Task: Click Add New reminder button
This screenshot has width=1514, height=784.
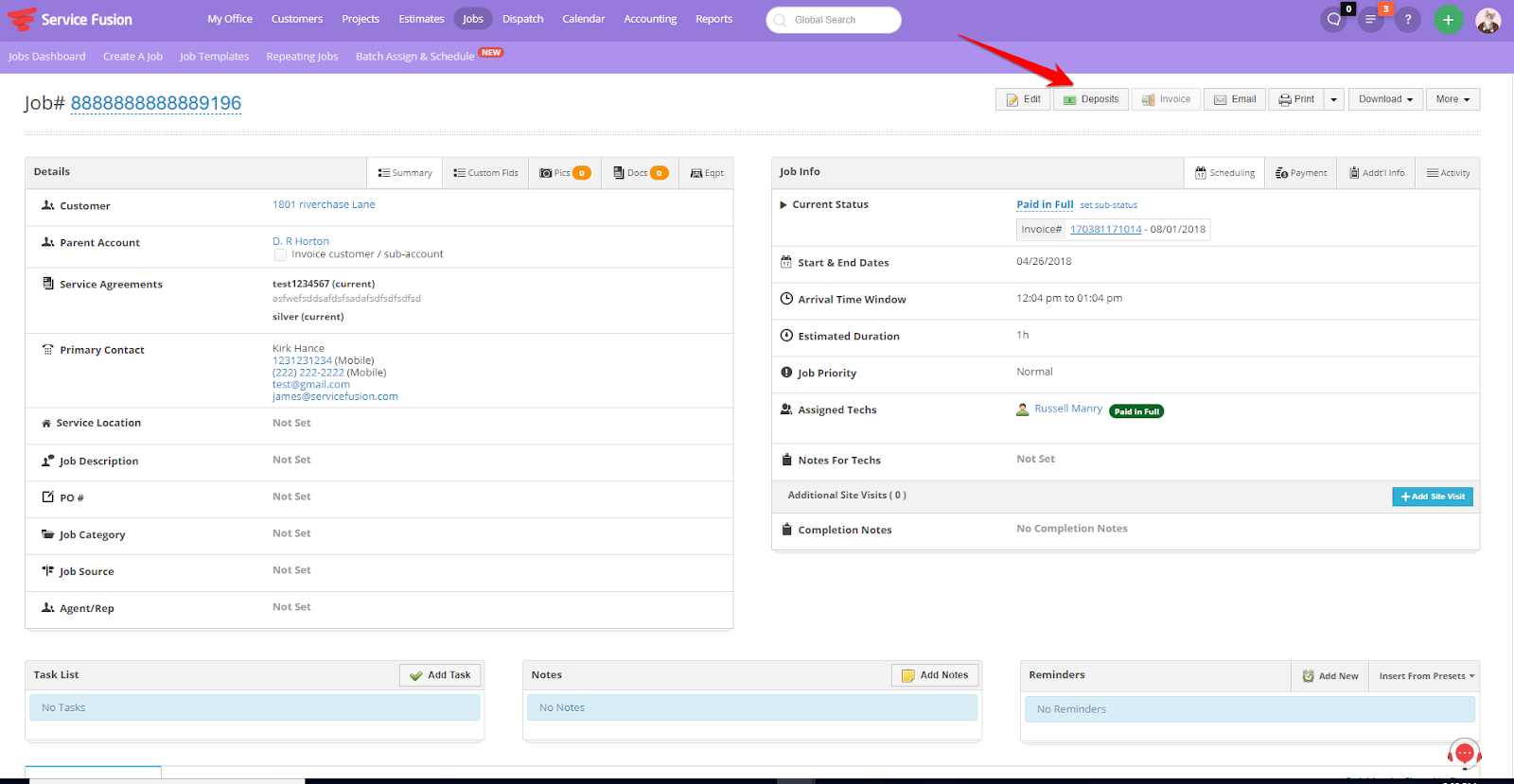Action: [x=1329, y=676]
